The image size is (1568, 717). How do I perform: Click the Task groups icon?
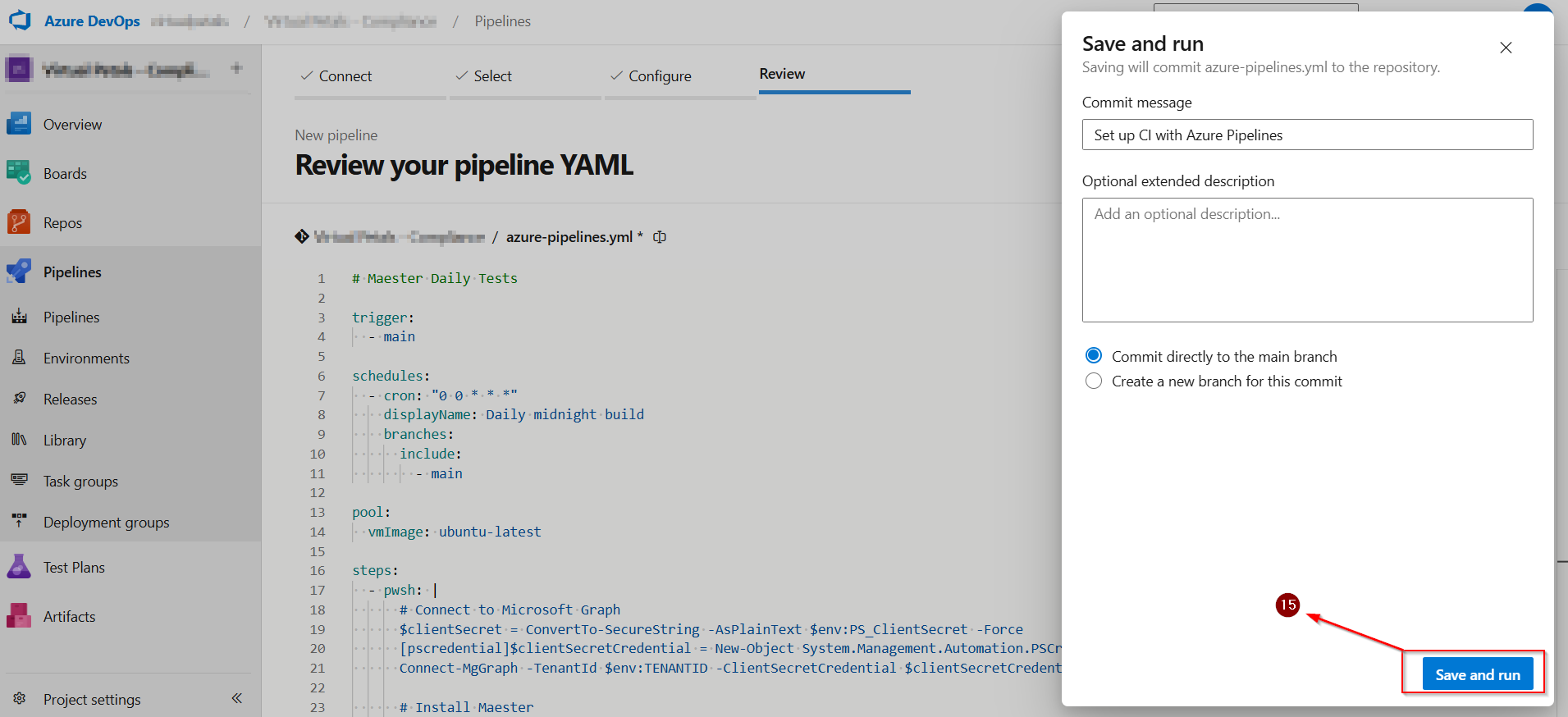click(20, 481)
